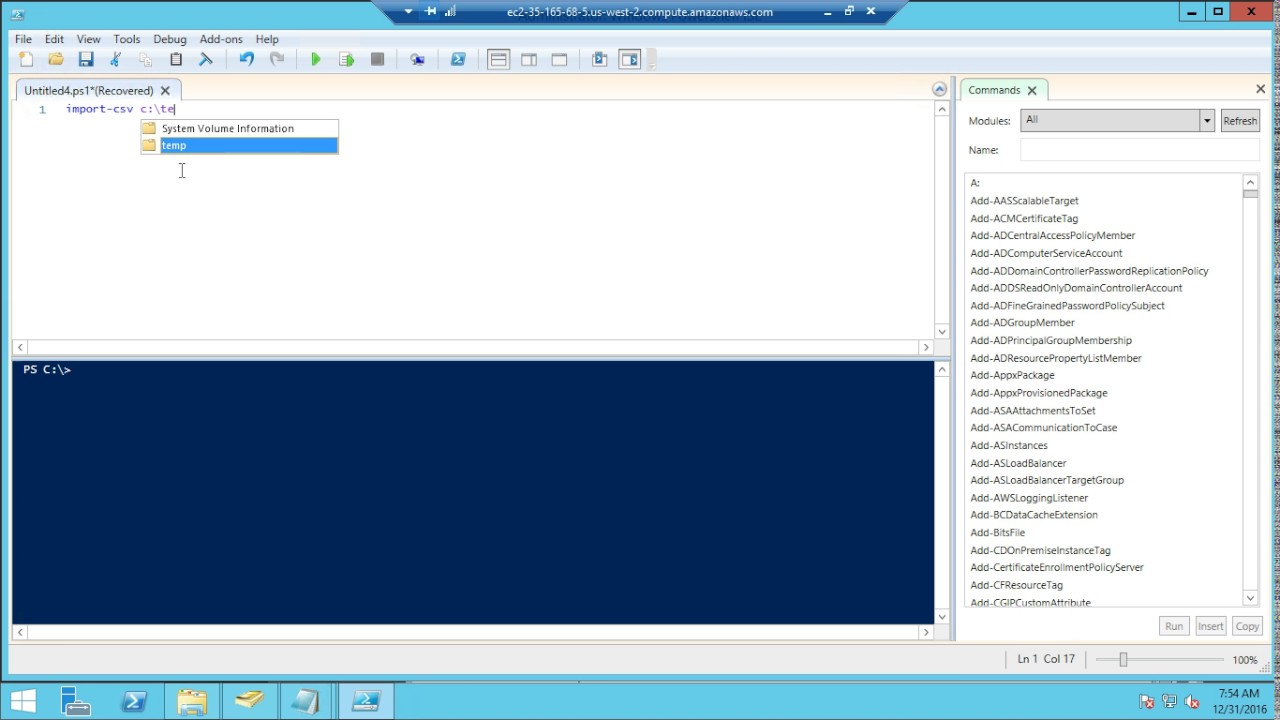
Task: Click scroll-up arrow of the commands list
Action: tap(1250, 182)
